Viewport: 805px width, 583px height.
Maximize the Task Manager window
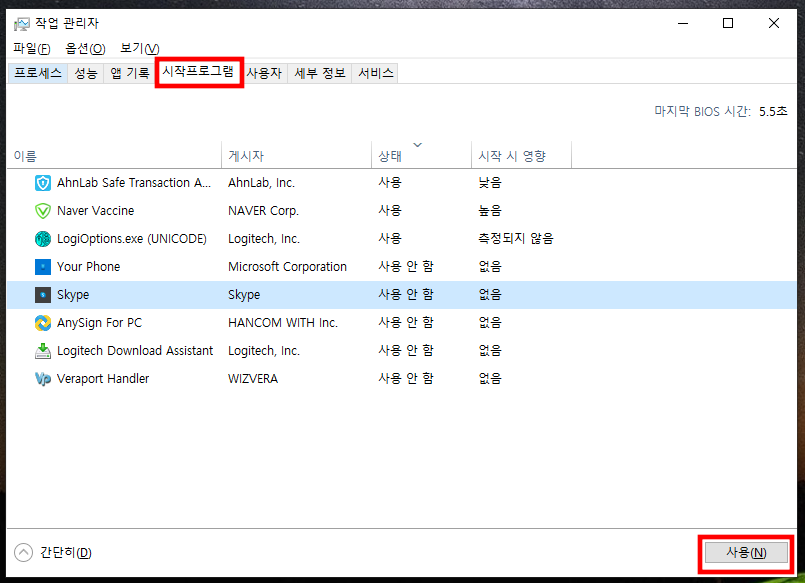pyautogui.click(x=728, y=24)
